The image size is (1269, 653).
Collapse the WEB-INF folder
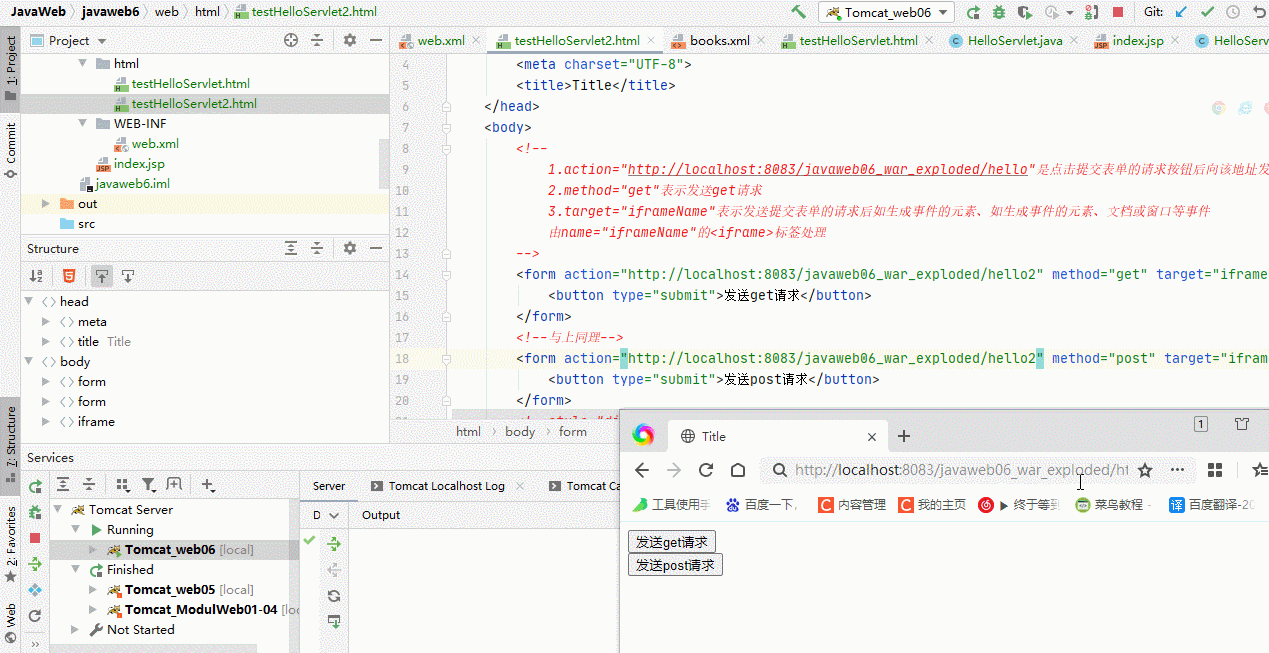tap(83, 123)
